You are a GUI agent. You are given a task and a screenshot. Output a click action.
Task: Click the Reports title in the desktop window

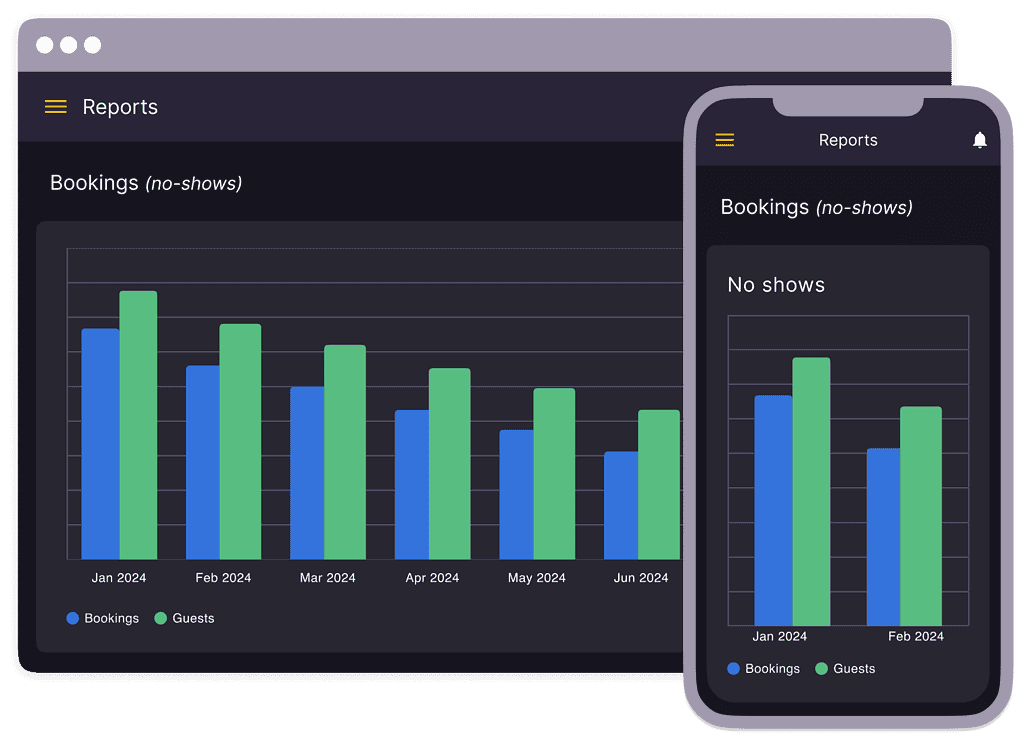click(x=120, y=107)
